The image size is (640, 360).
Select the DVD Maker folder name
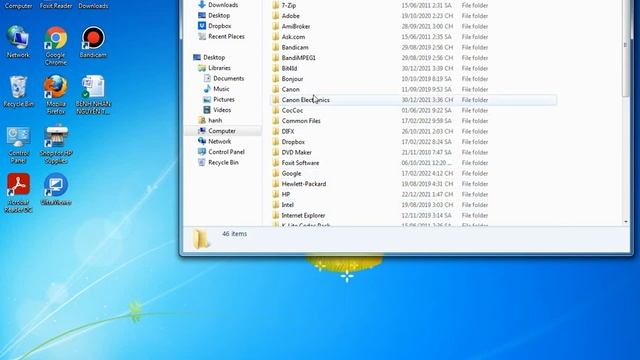[x=296, y=152]
